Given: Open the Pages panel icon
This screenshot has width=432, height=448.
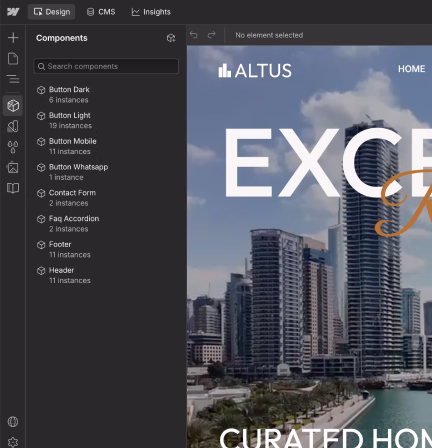Looking at the screenshot, I should coord(13,58).
